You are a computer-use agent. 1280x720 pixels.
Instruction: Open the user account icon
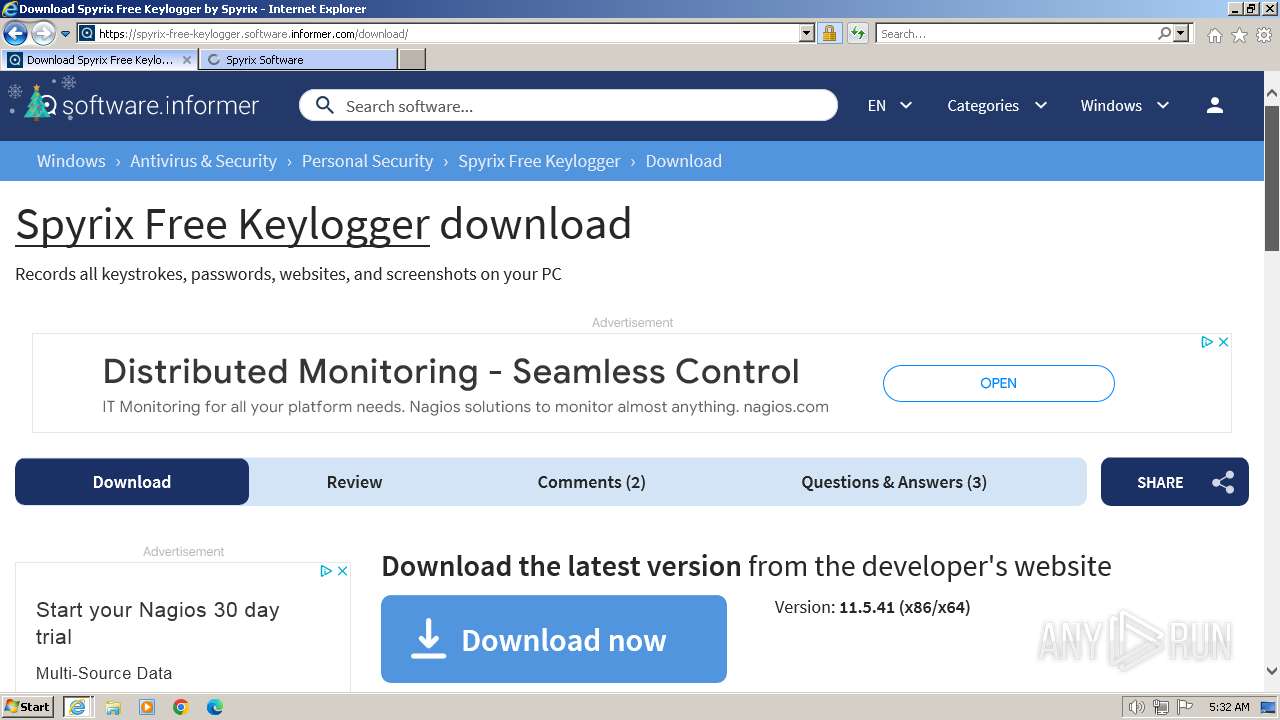point(1215,105)
